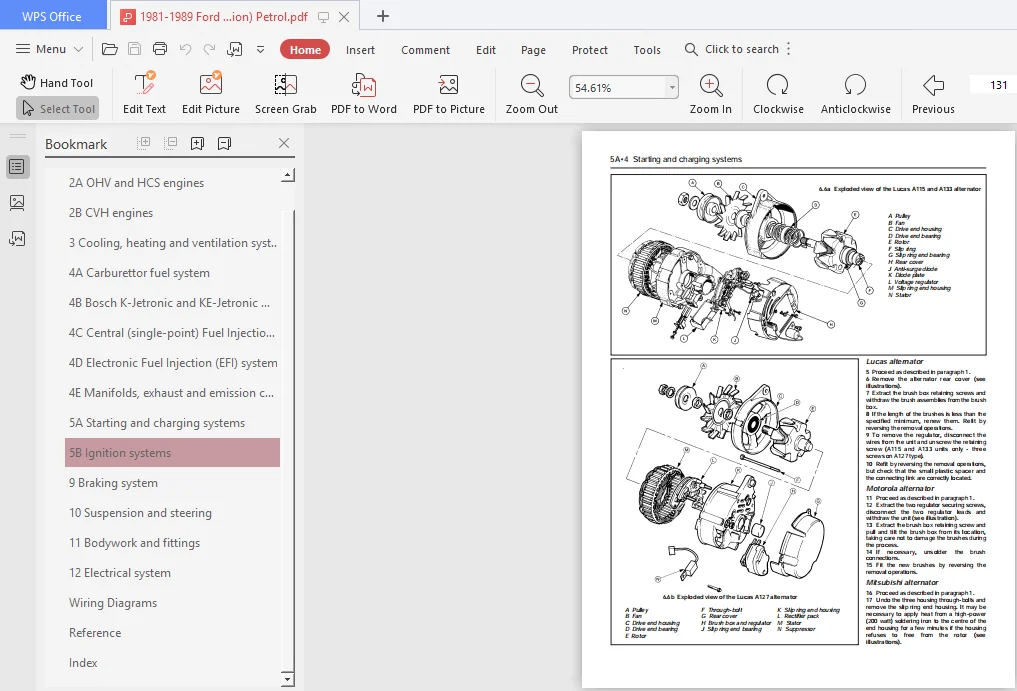Image resolution: width=1017 pixels, height=691 pixels.
Task: Click the Redo arrow icon
Action: [x=209, y=49]
